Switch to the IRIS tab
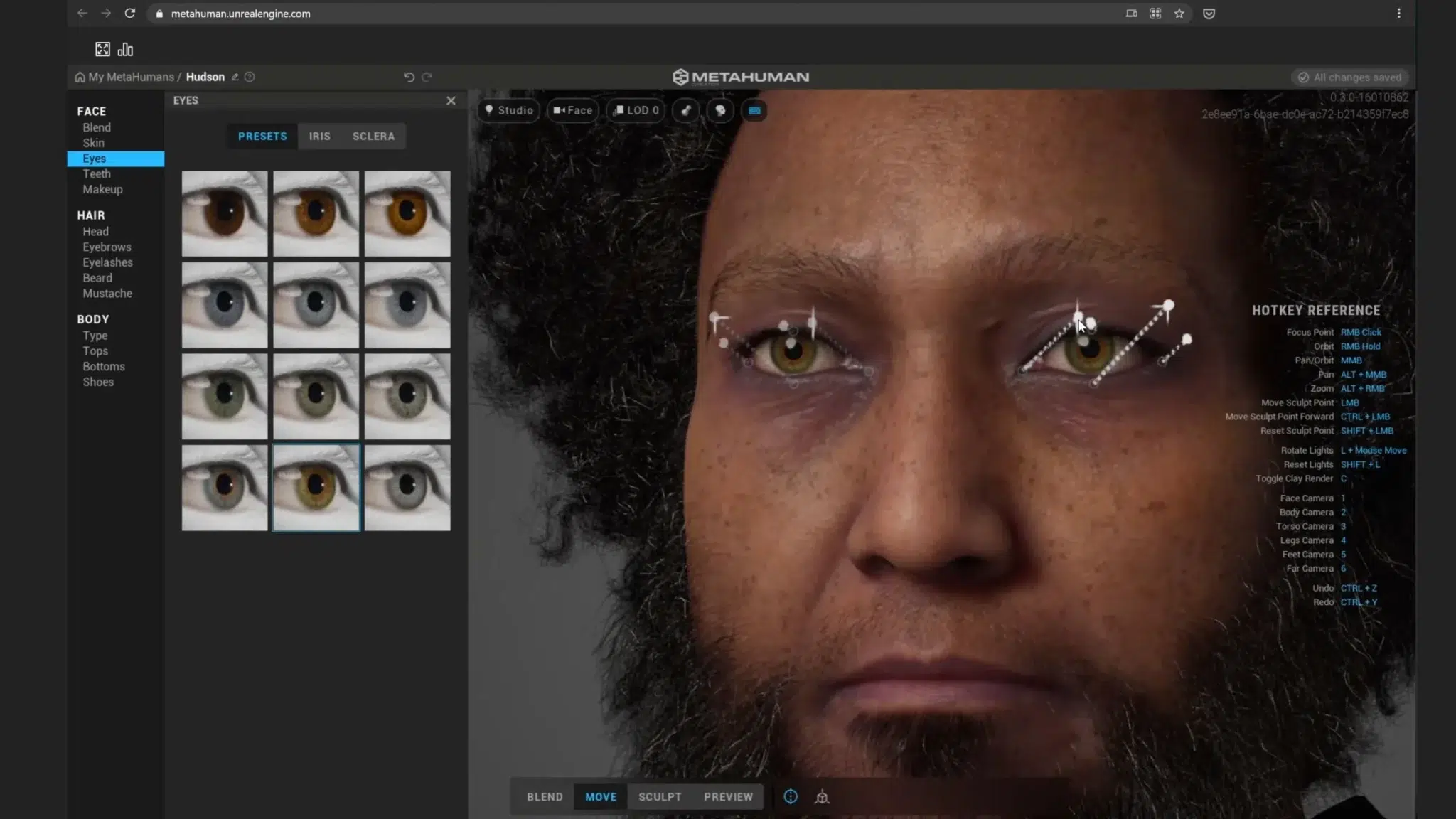This screenshot has height=819, width=1456. (x=319, y=136)
